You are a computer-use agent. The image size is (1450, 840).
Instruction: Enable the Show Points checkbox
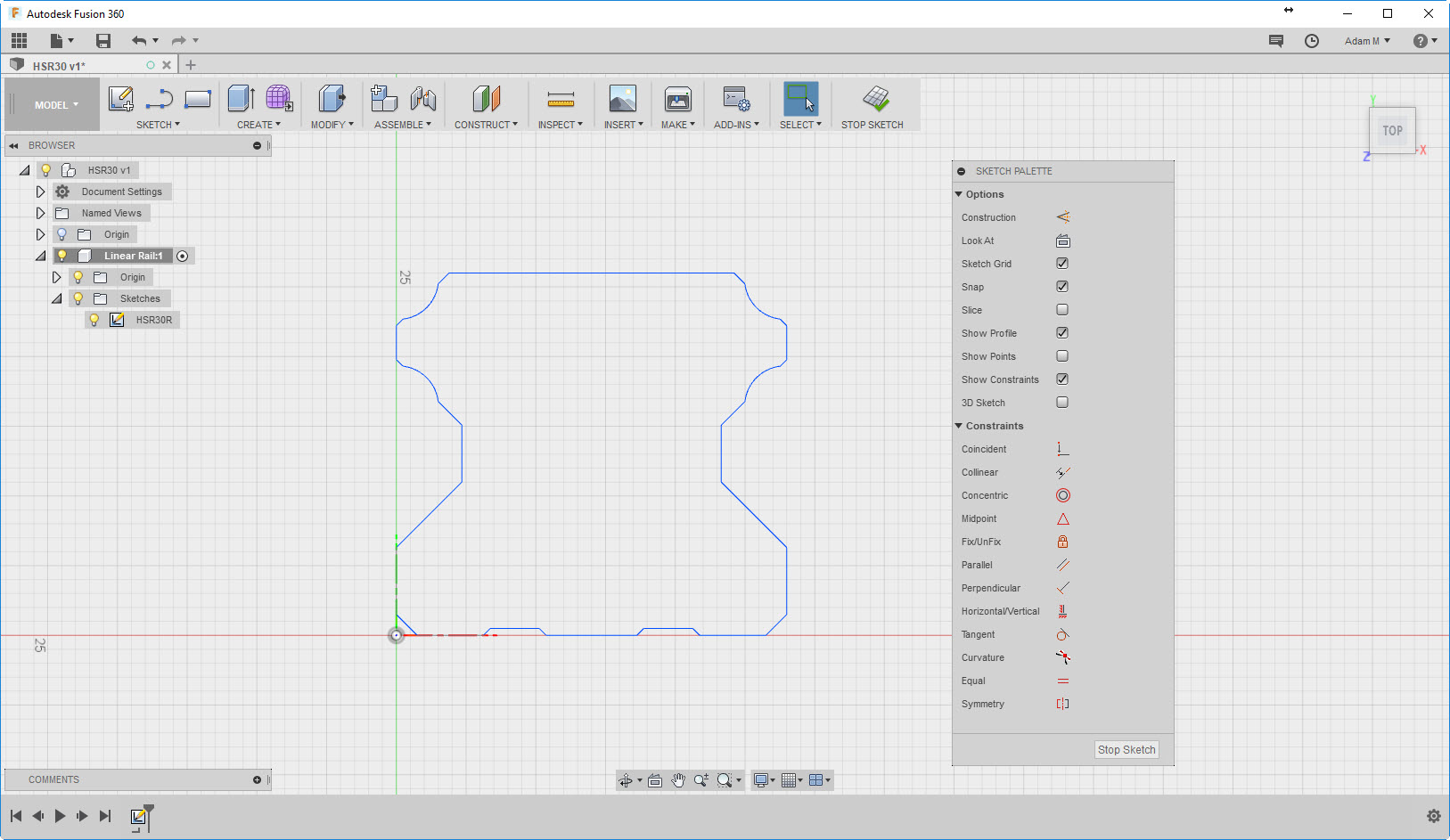coord(1062,356)
